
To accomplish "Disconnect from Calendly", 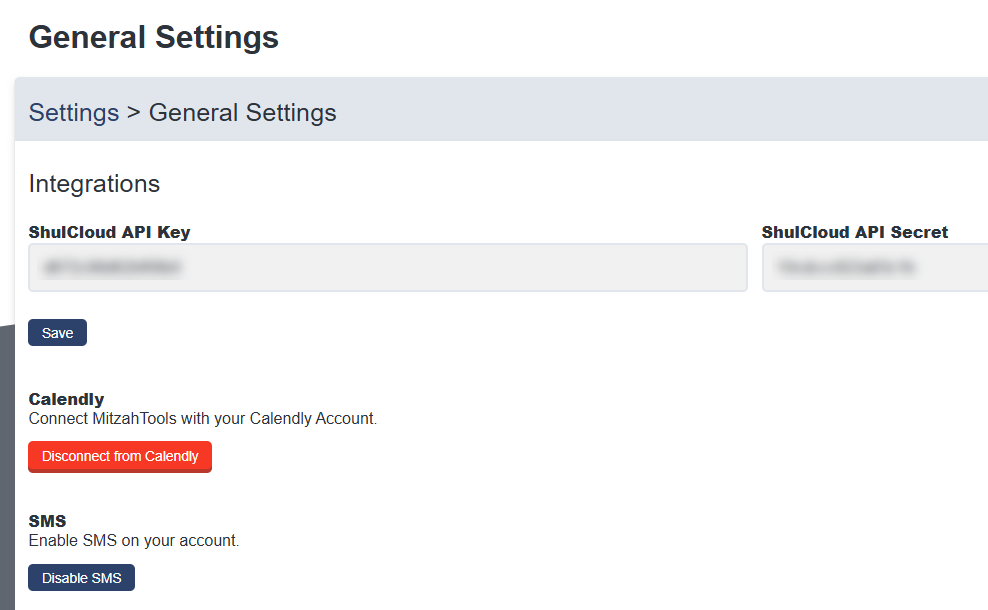I will tap(119, 456).
